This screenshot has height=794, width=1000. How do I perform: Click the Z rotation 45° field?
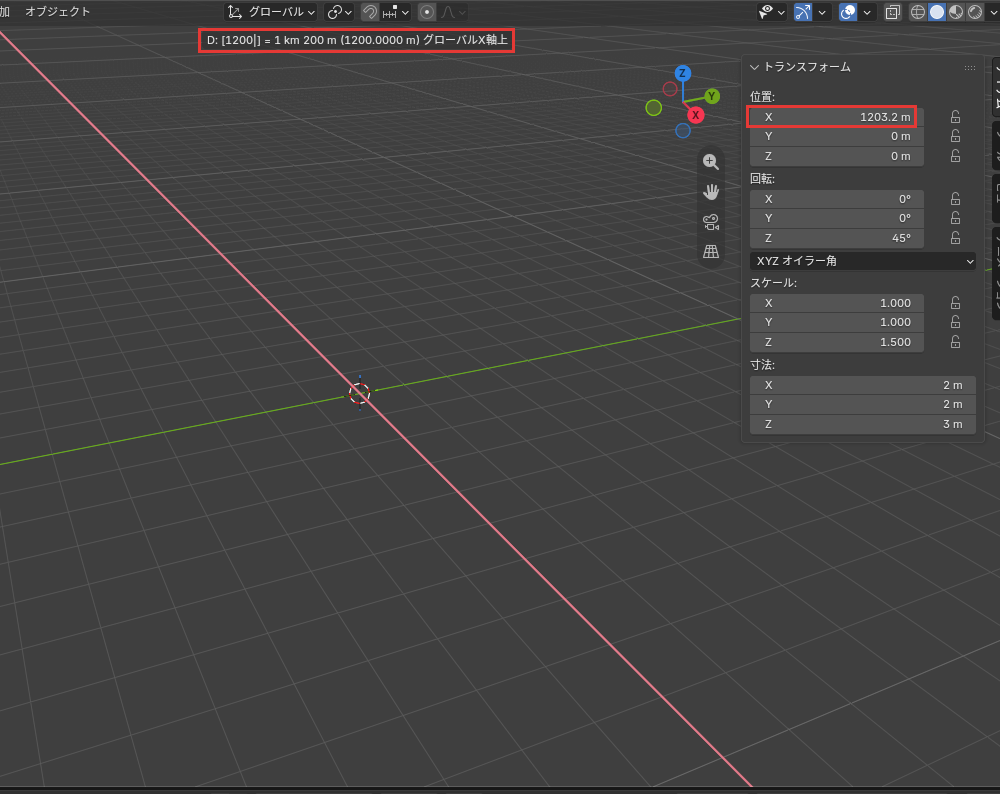coord(836,238)
